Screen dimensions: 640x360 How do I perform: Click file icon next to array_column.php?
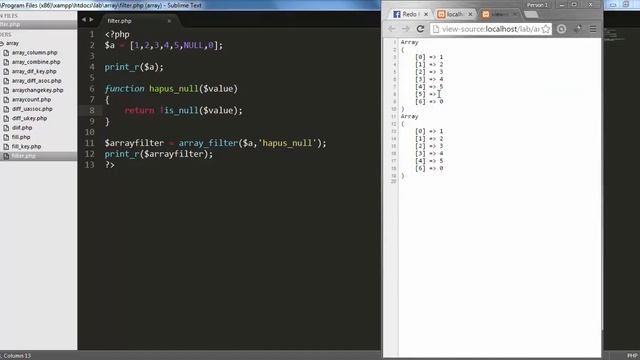6,53
